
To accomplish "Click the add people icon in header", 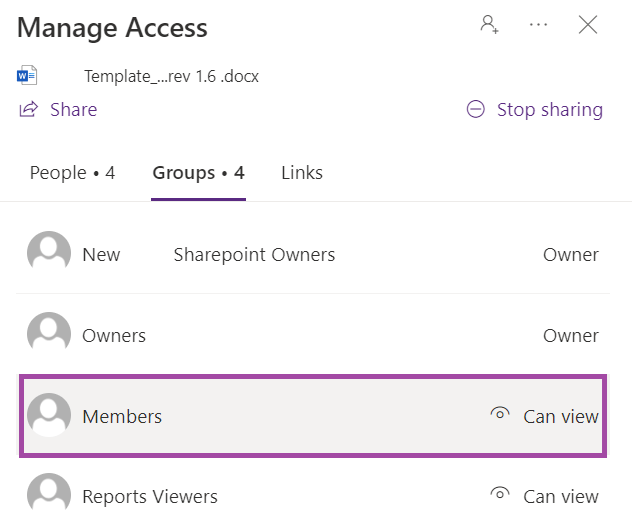I will [x=489, y=25].
